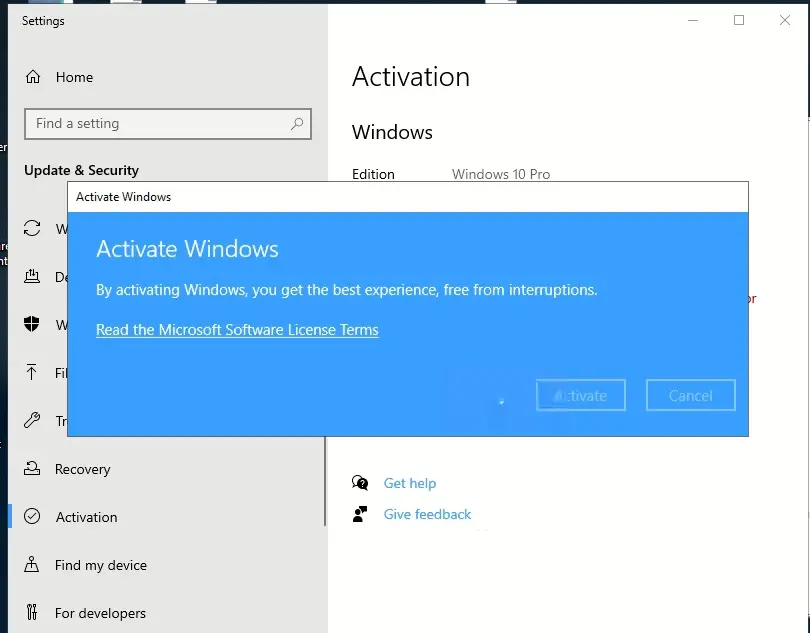
Task: Click the Activate Windows dialog title bar
Action: point(408,197)
